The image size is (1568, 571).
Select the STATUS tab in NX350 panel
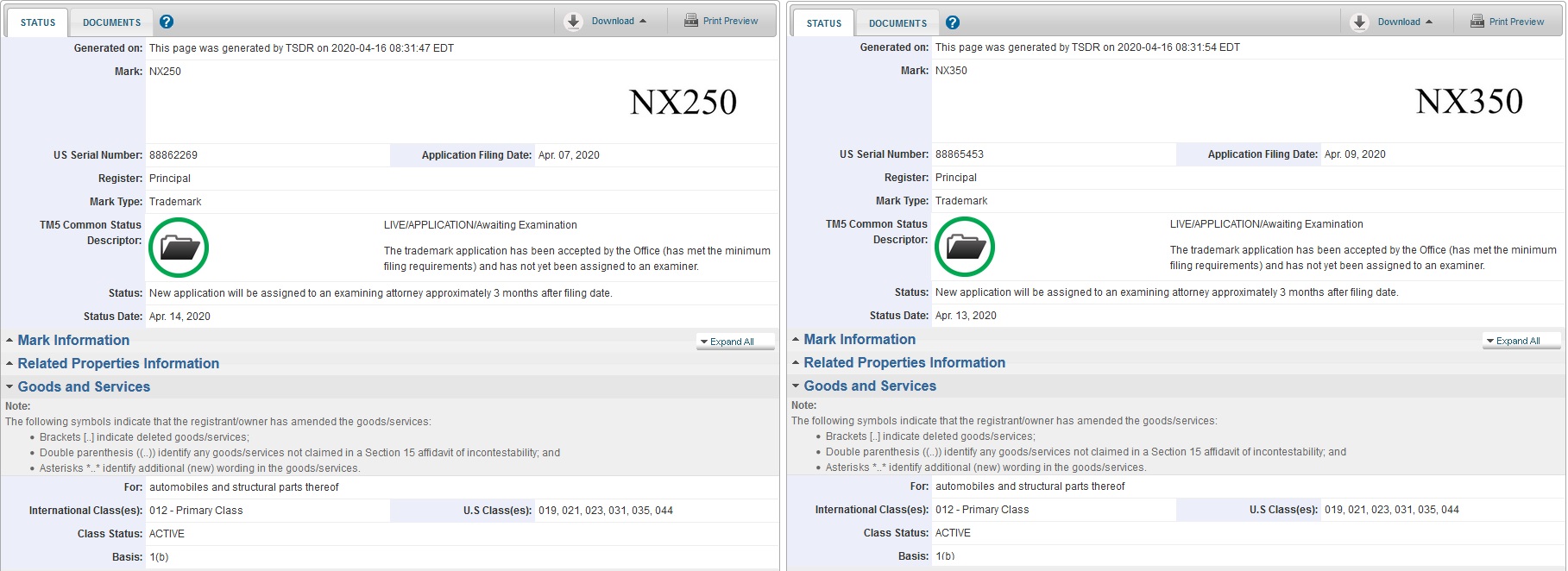point(823,23)
